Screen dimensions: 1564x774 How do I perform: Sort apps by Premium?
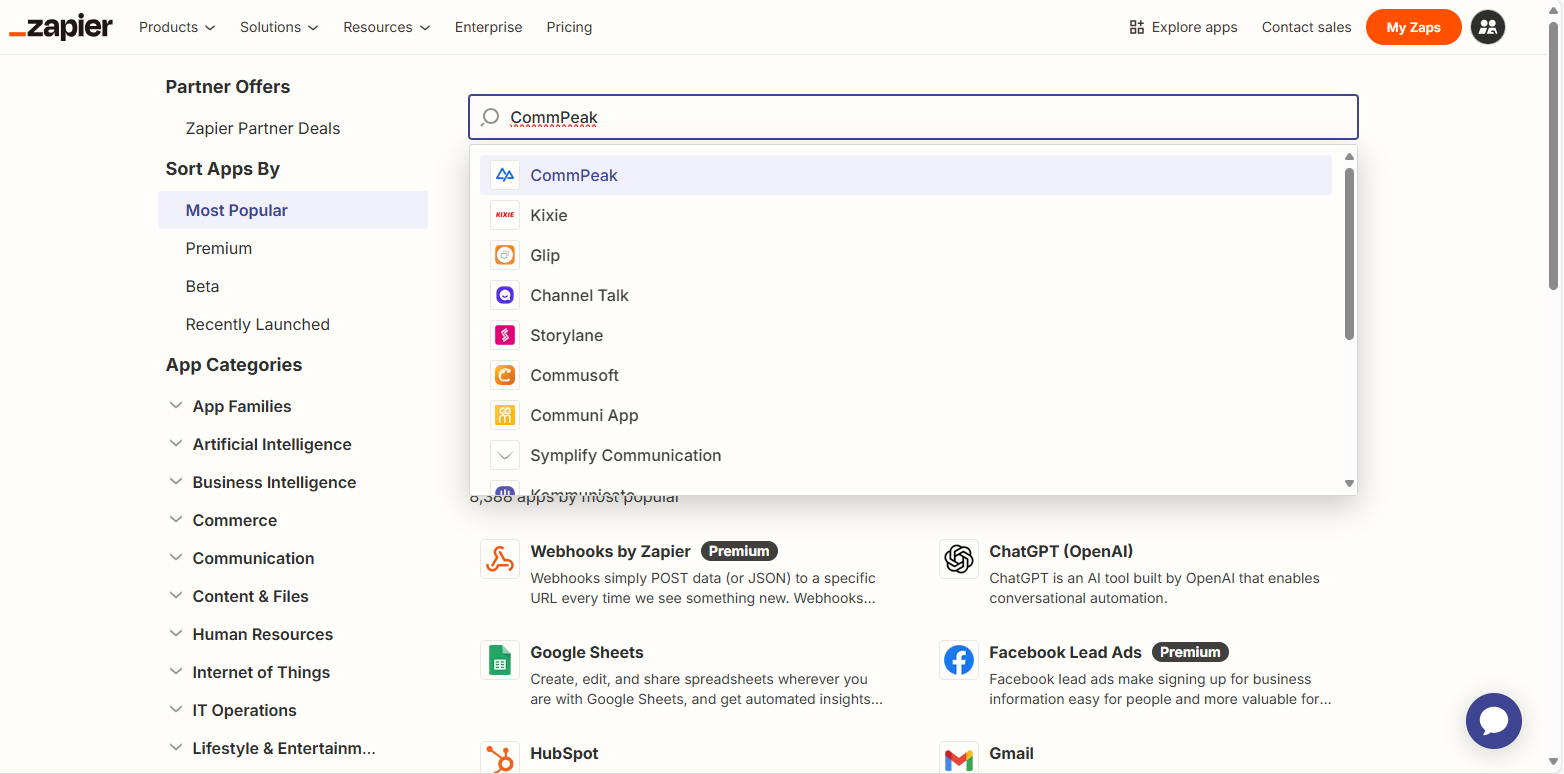219,248
